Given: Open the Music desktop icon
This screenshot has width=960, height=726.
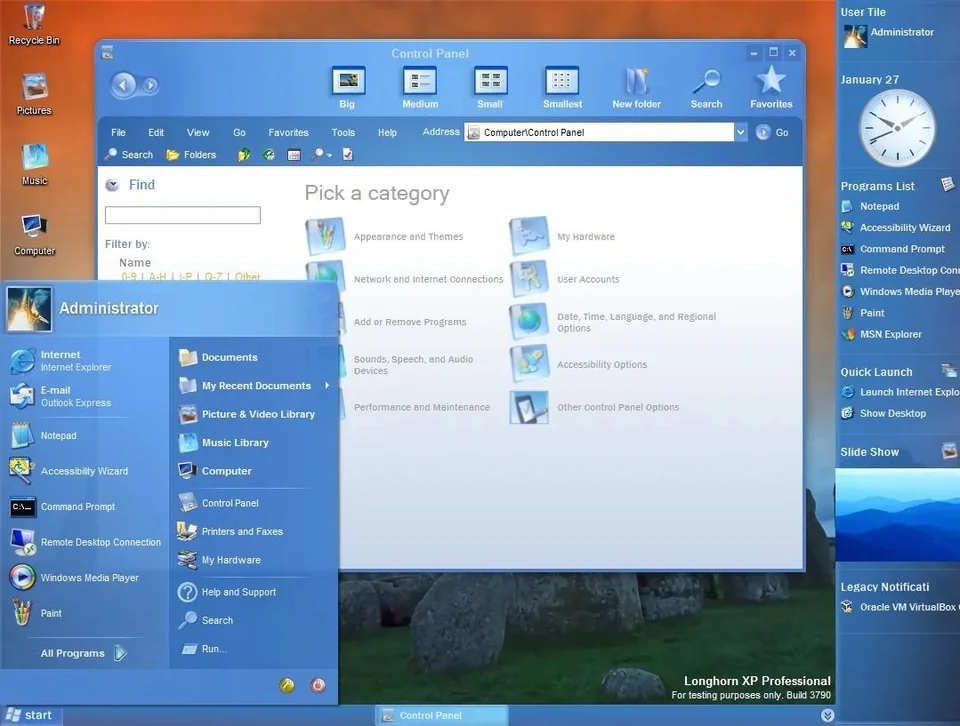Looking at the screenshot, I should click(x=34, y=164).
